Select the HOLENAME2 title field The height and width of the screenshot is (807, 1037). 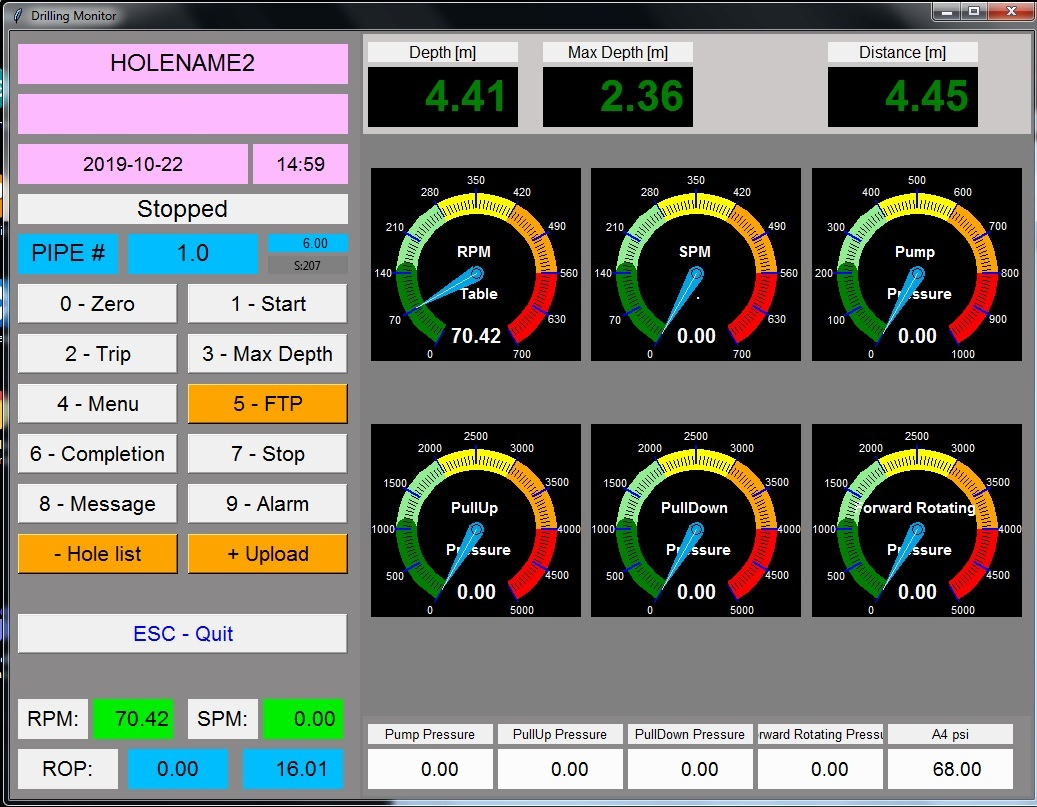coord(183,64)
